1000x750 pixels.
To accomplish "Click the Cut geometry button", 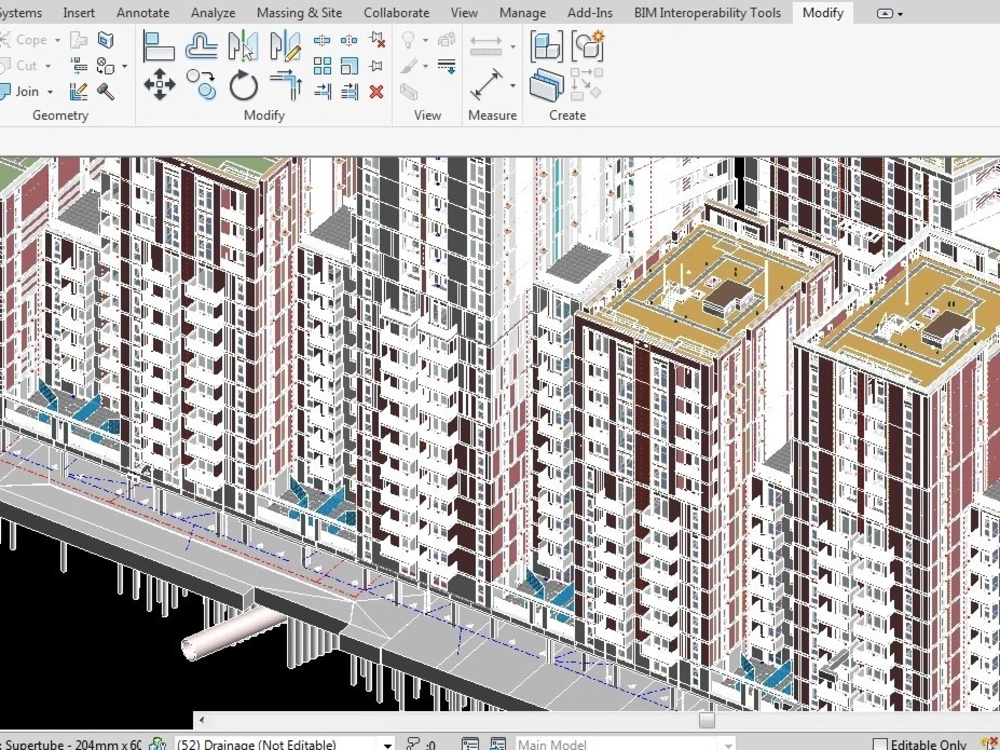I will (x=18, y=66).
